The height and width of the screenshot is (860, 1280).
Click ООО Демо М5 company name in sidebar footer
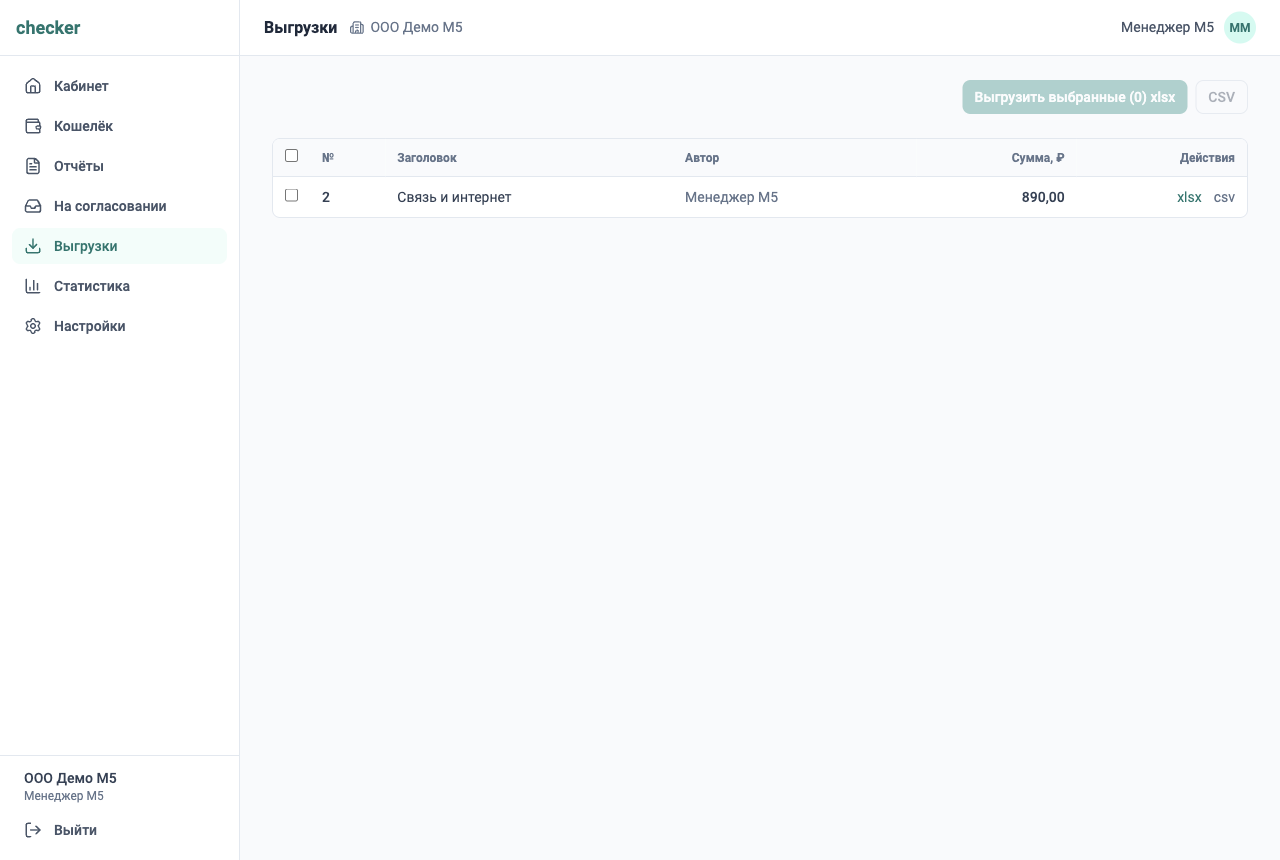(70, 778)
